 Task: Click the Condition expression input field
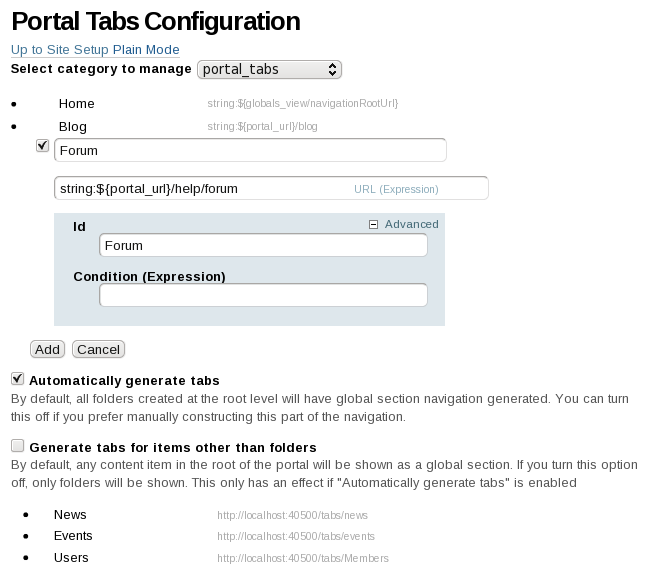coord(263,295)
